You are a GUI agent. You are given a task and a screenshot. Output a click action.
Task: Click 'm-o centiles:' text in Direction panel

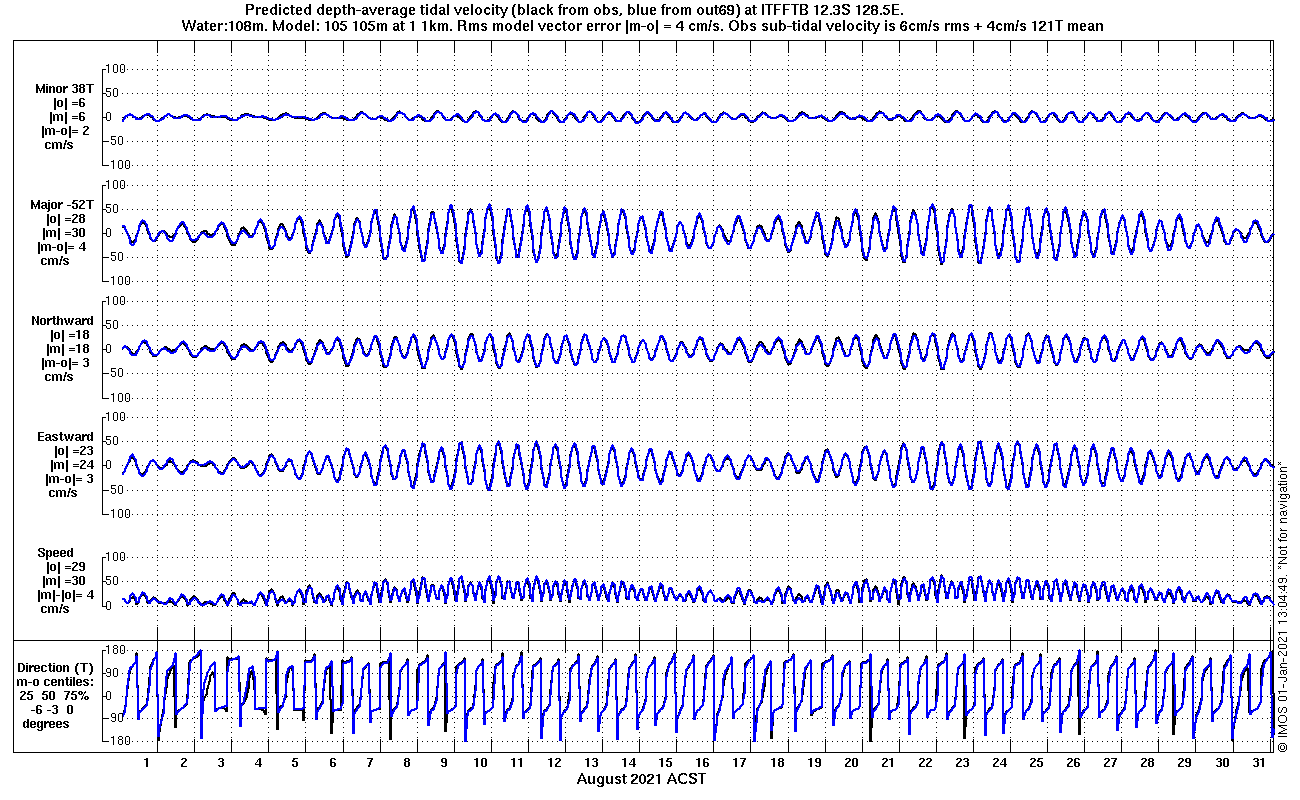(57, 681)
